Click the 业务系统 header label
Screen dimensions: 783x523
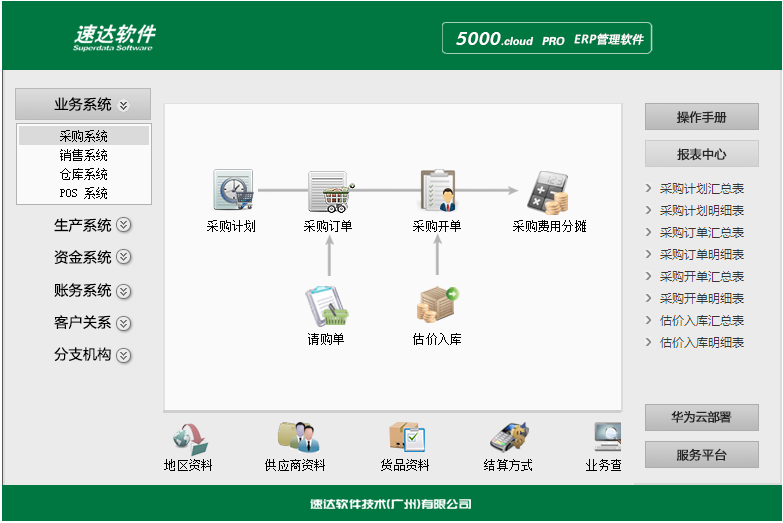(x=83, y=104)
